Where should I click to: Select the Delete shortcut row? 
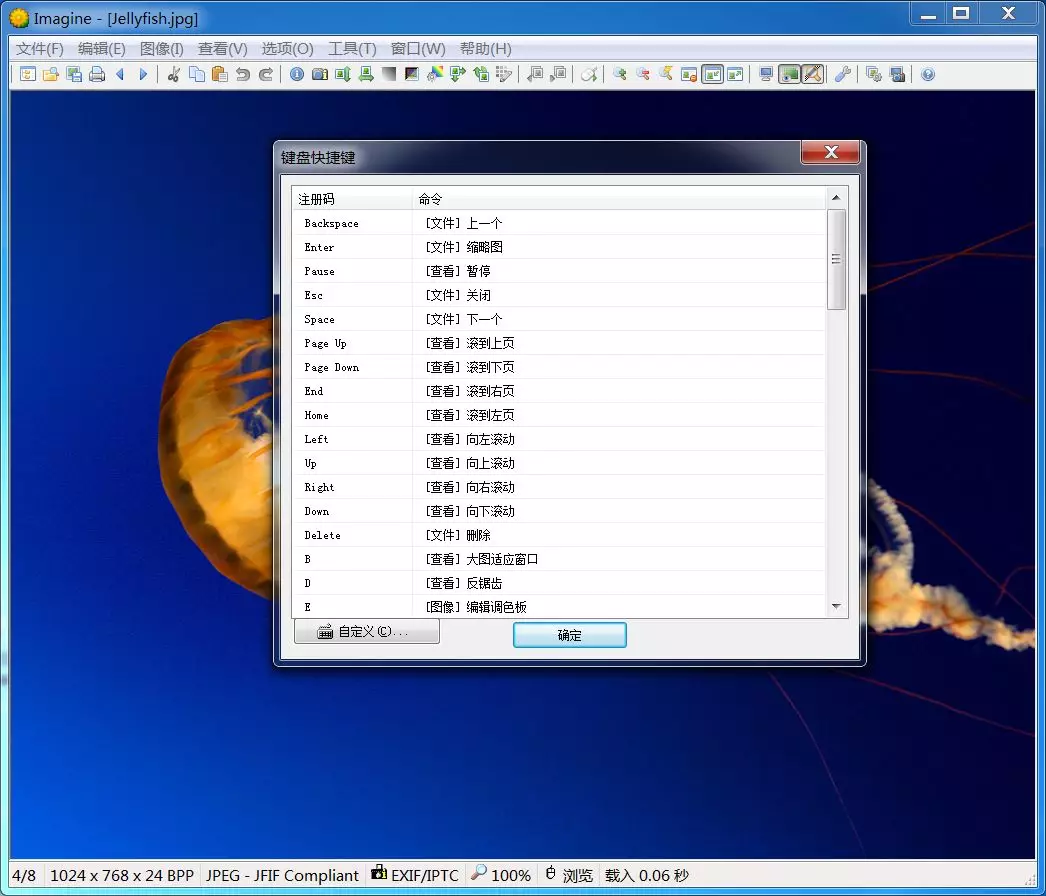(x=559, y=536)
